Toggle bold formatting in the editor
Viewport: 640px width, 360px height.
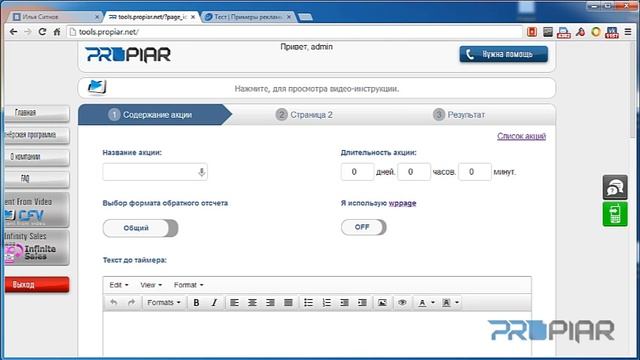(x=196, y=302)
